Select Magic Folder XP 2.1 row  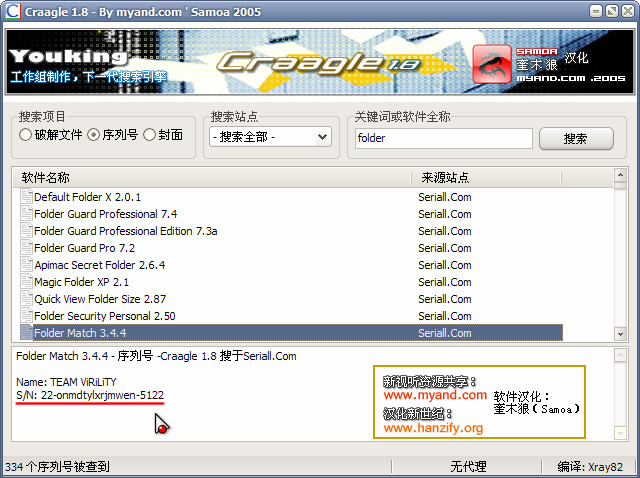pos(291,282)
